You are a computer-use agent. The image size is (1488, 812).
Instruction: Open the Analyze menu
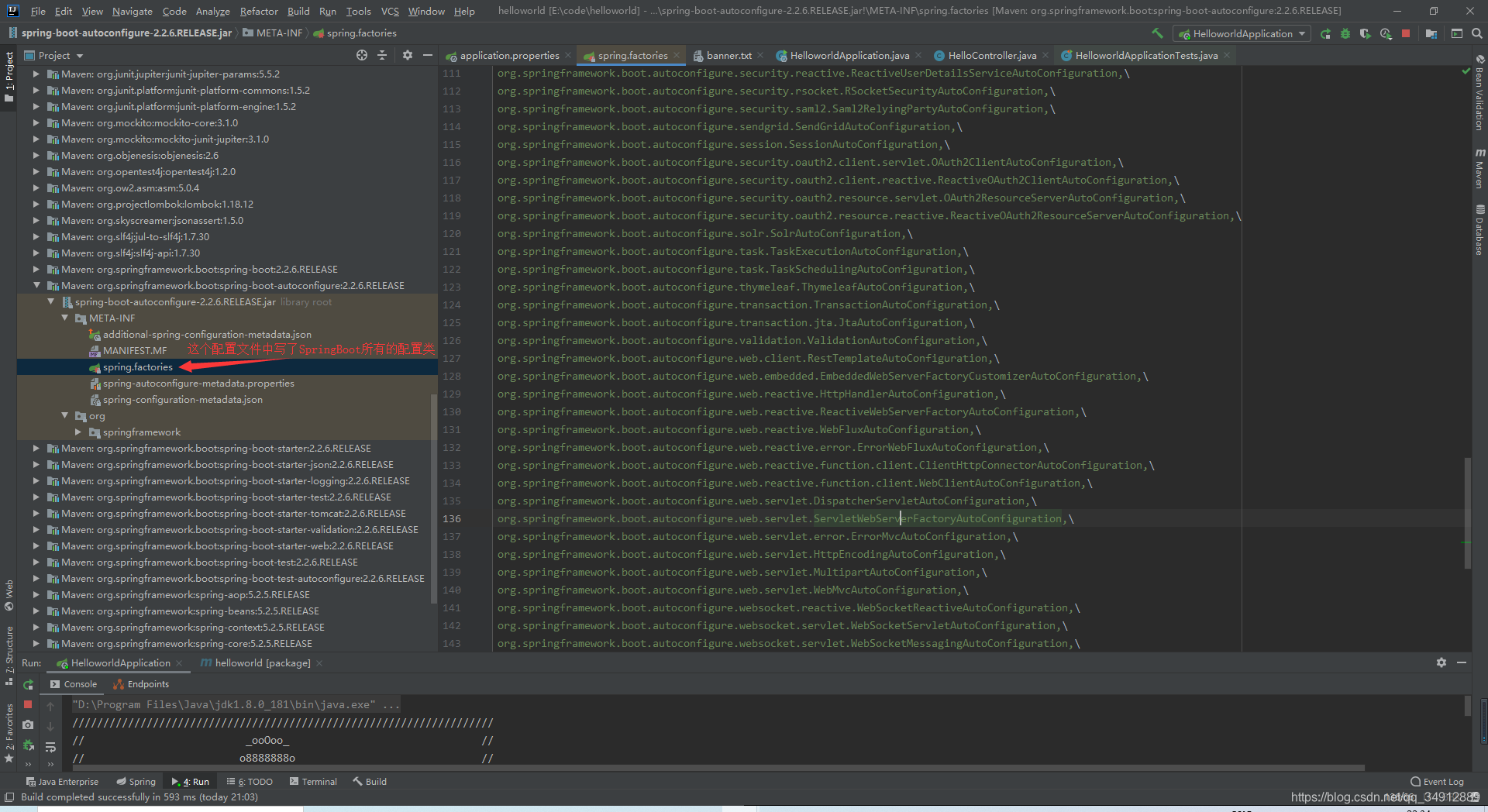(212, 11)
